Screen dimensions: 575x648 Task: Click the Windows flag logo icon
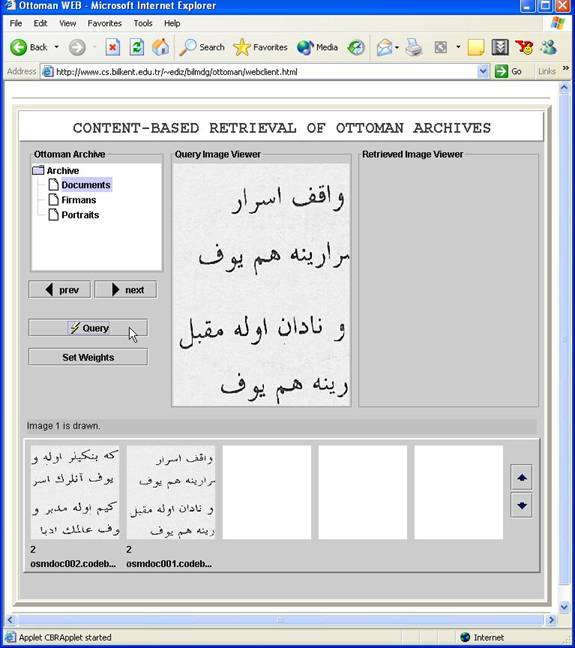[x=557, y=23]
